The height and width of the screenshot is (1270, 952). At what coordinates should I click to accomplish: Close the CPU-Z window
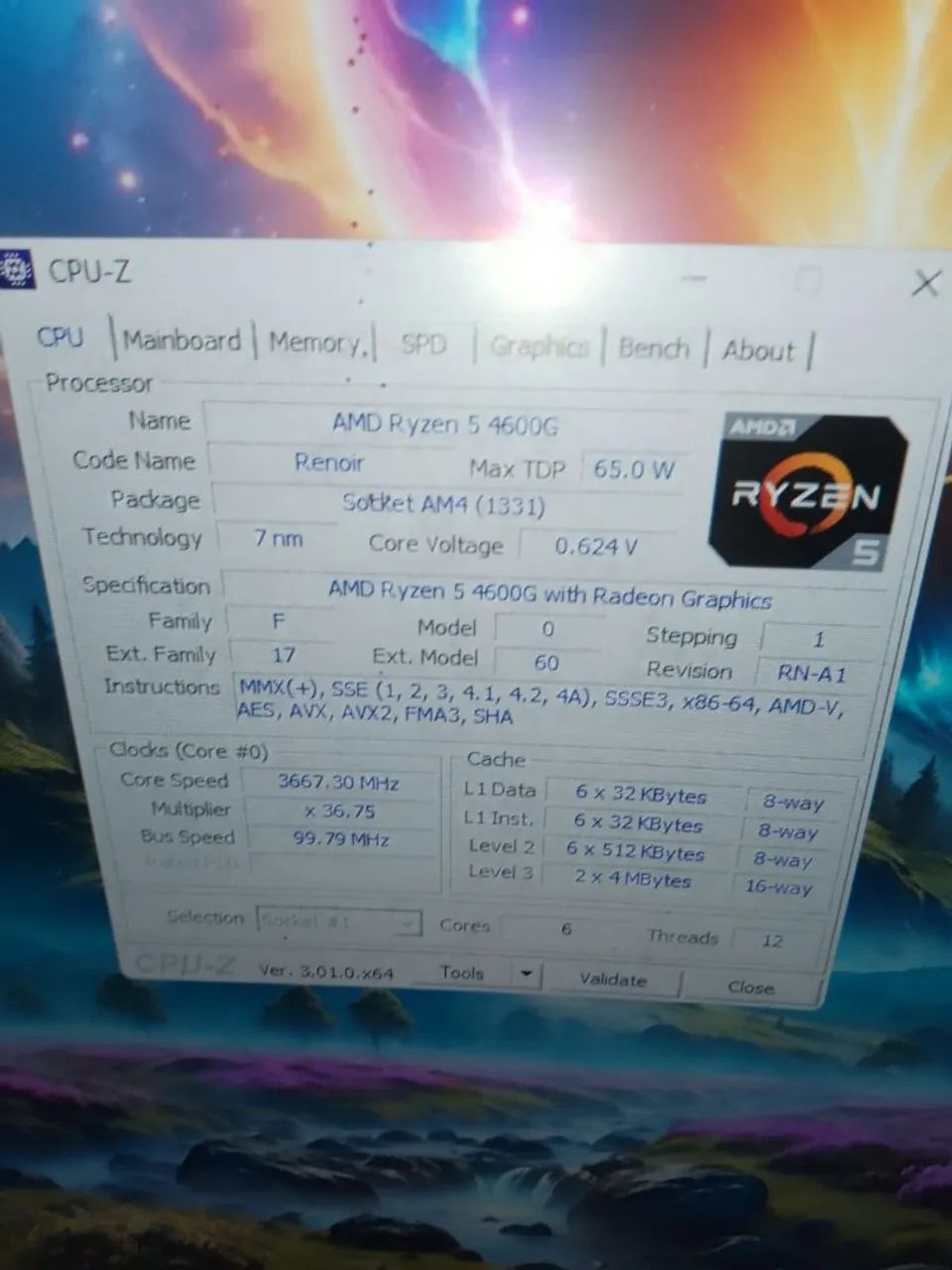[925, 284]
